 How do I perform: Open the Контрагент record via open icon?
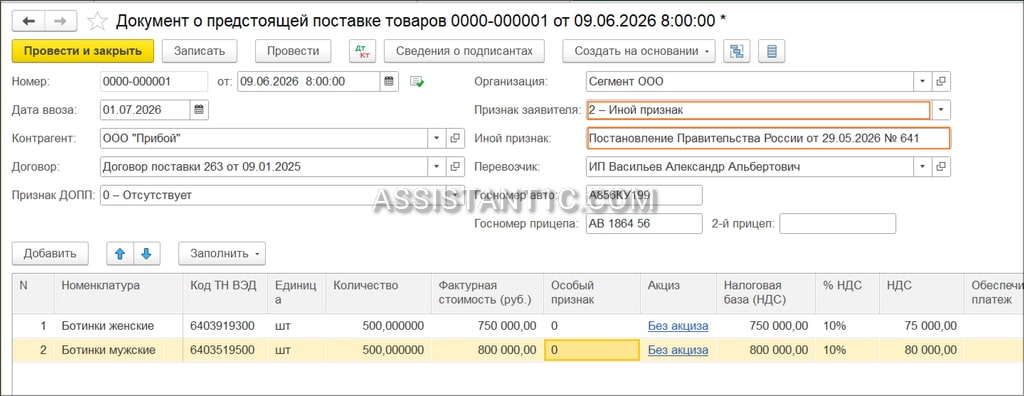click(455, 139)
